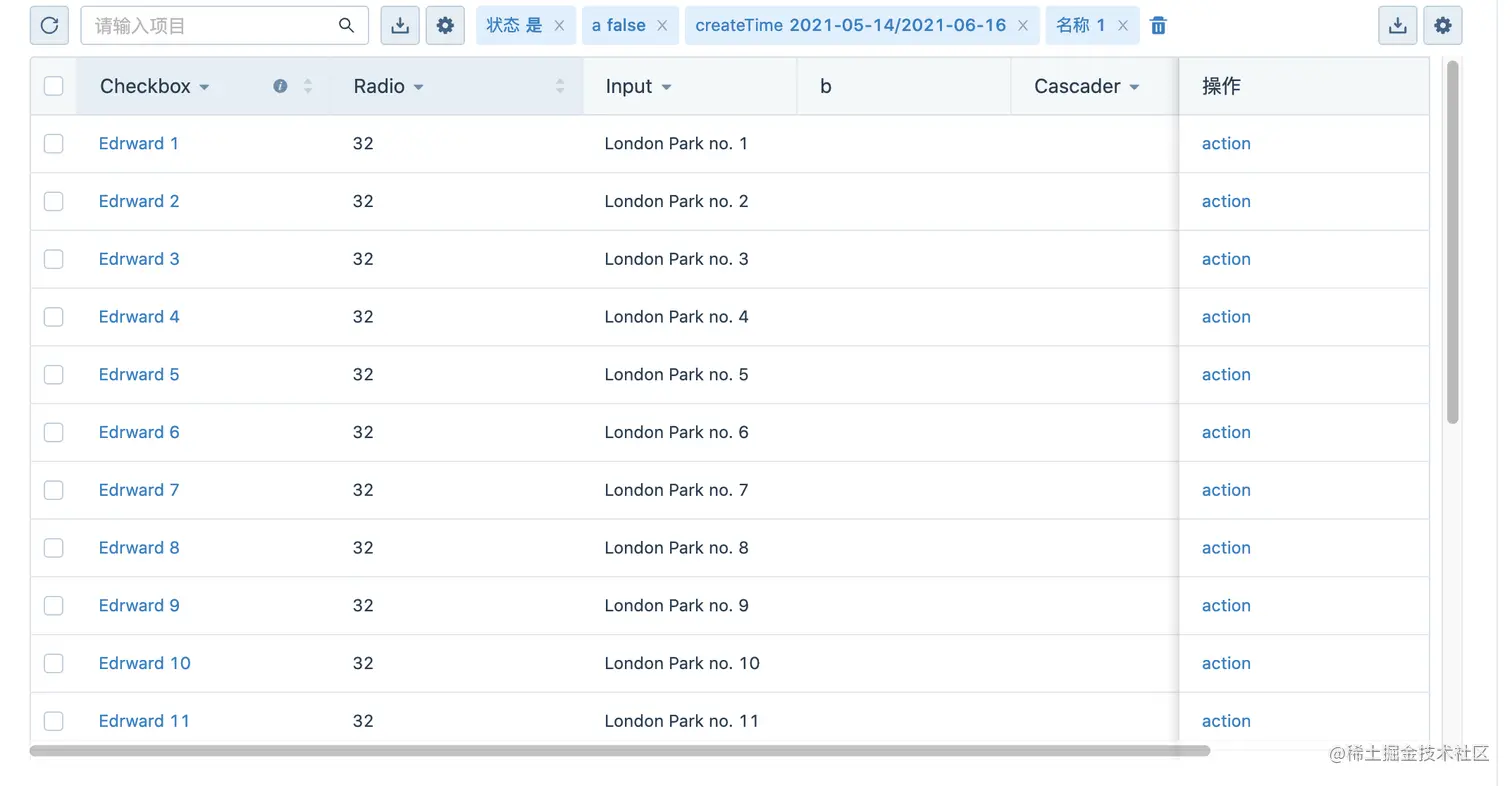
Task: Click action in the Edrward 9 row
Action: [x=1226, y=606]
